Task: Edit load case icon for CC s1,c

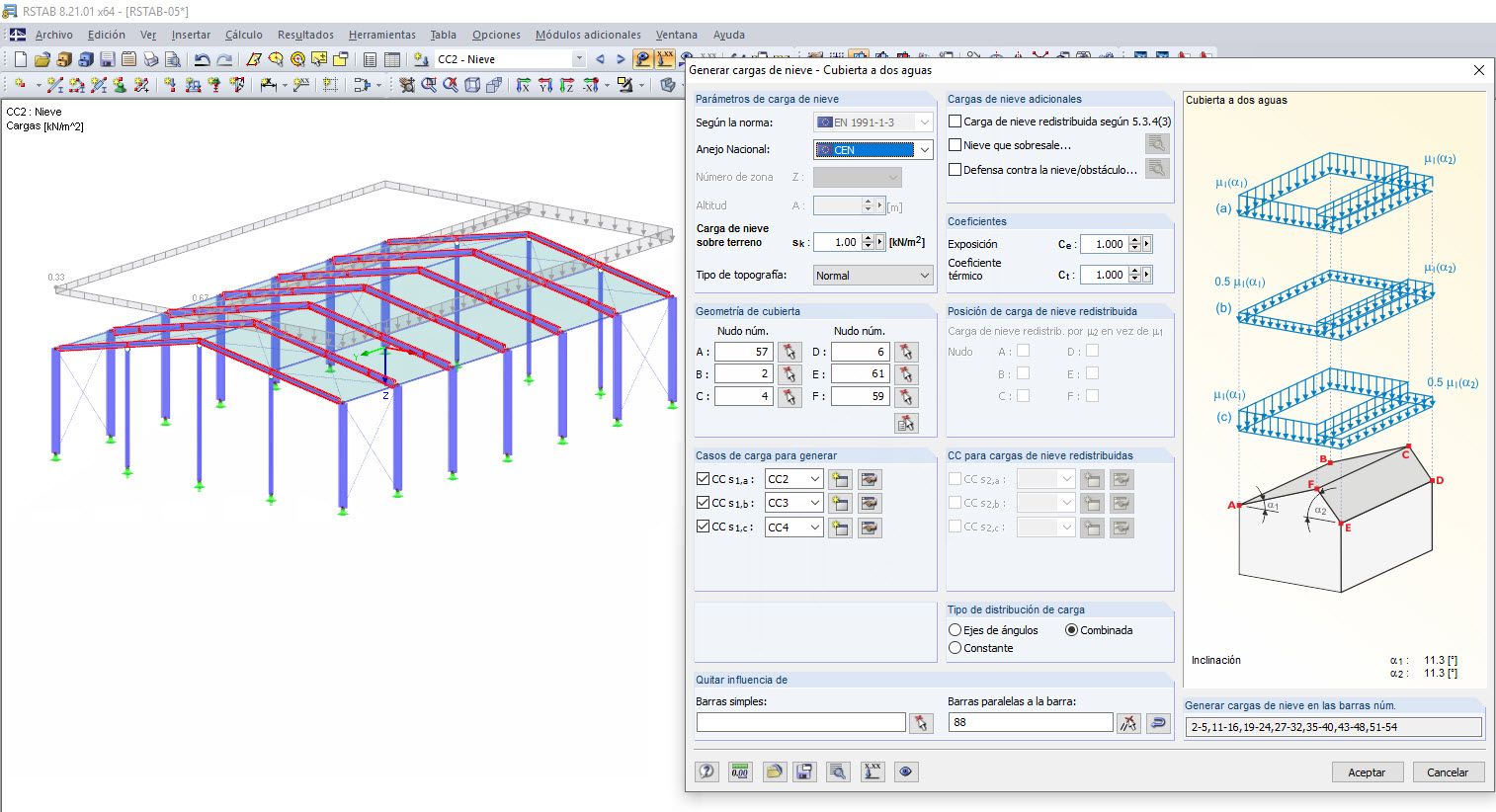Action: pyautogui.click(x=870, y=528)
